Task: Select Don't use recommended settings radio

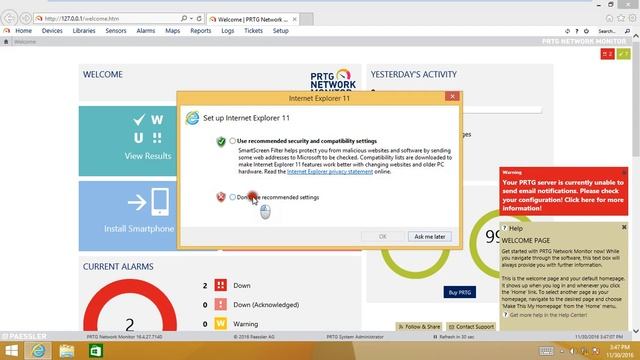Action: [233, 197]
